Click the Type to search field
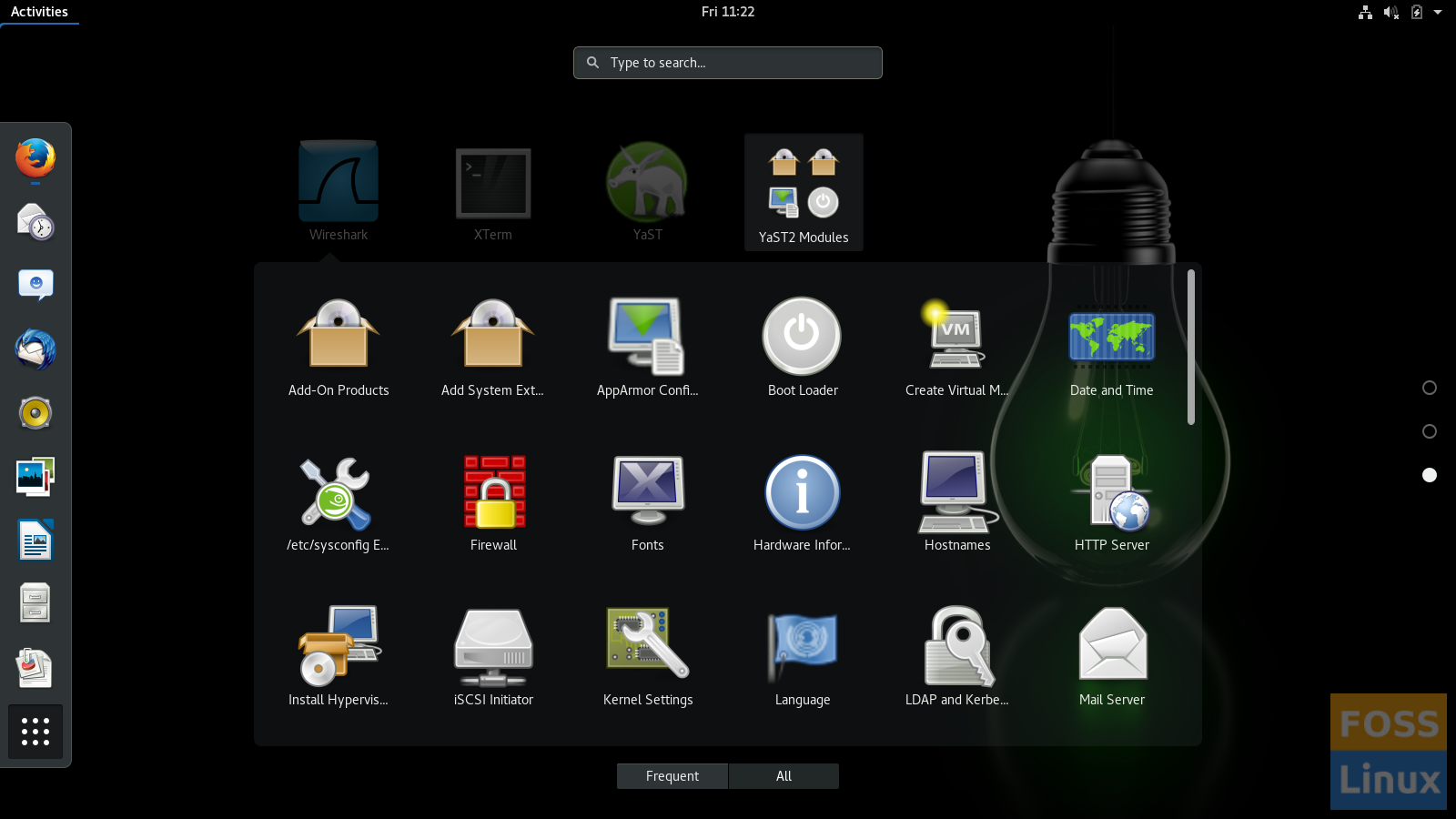 click(728, 63)
